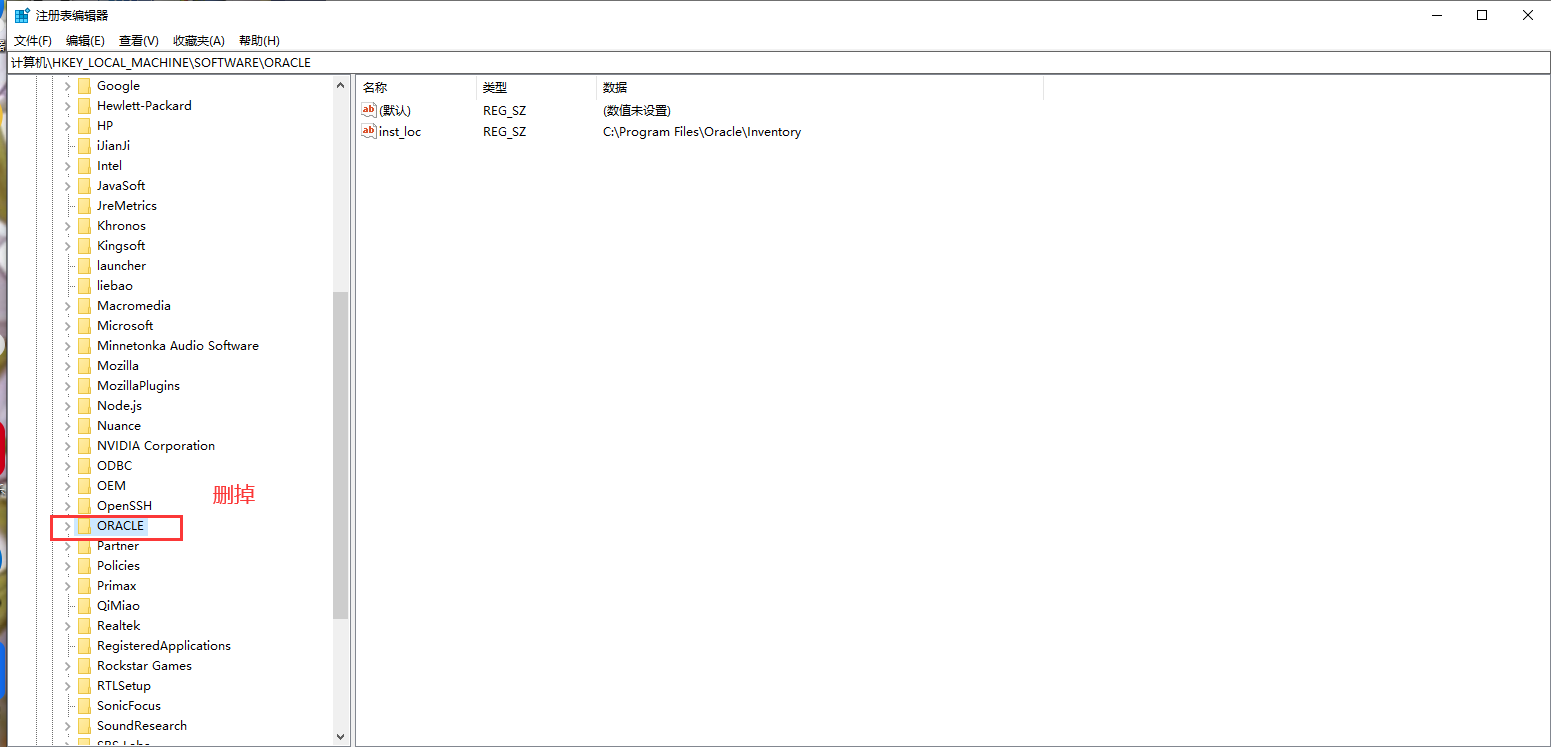The image size is (1551, 747).
Task: Select the inst_loc value name
Action: (400, 132)
